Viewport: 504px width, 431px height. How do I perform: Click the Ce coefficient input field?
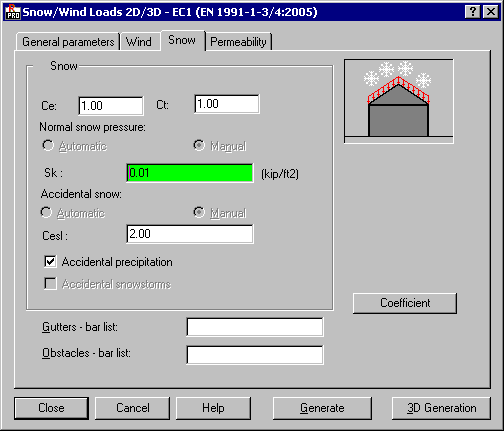pos(111,106)
